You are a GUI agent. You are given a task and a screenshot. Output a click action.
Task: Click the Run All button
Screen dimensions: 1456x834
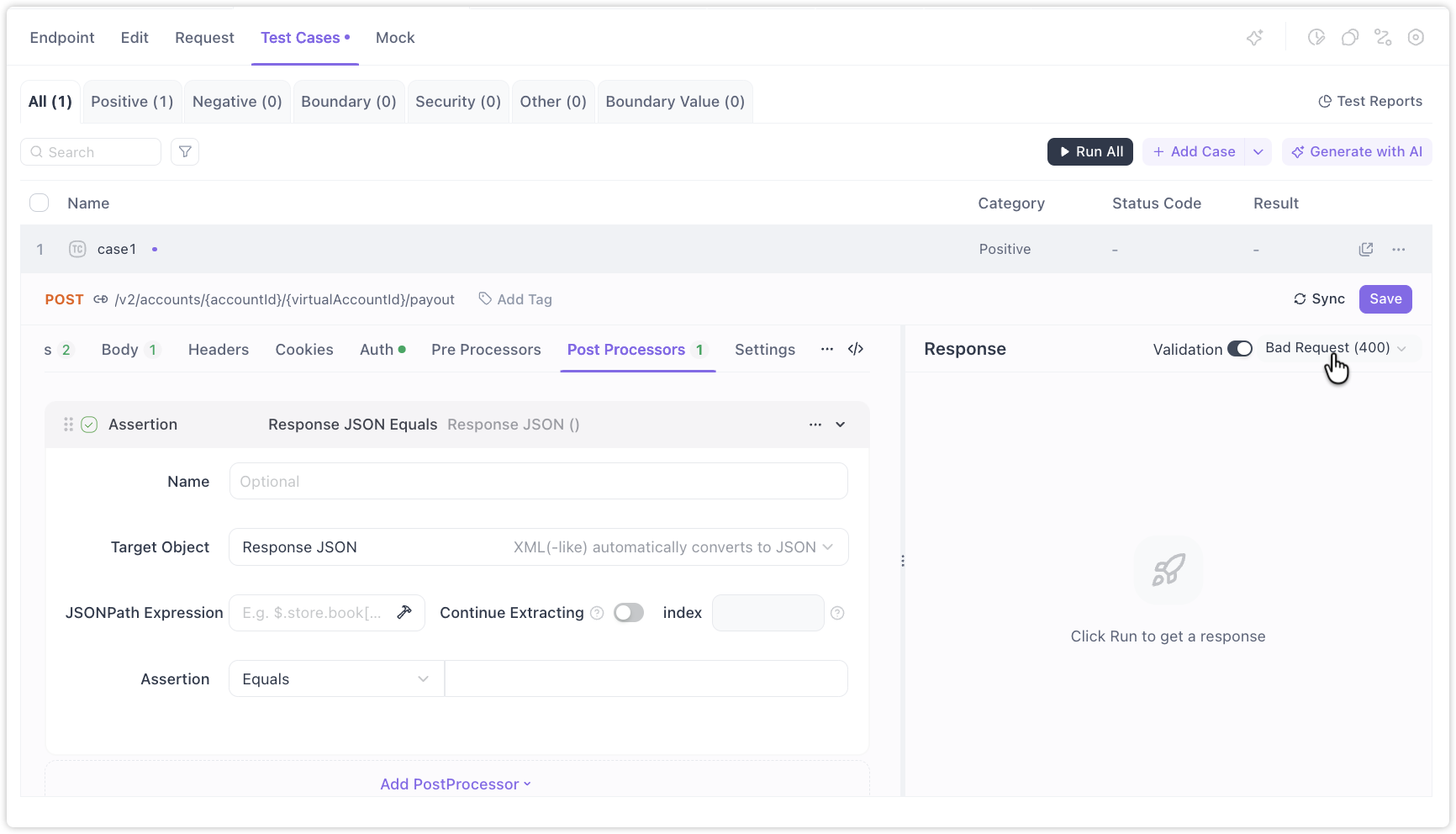coord(1090,151)
